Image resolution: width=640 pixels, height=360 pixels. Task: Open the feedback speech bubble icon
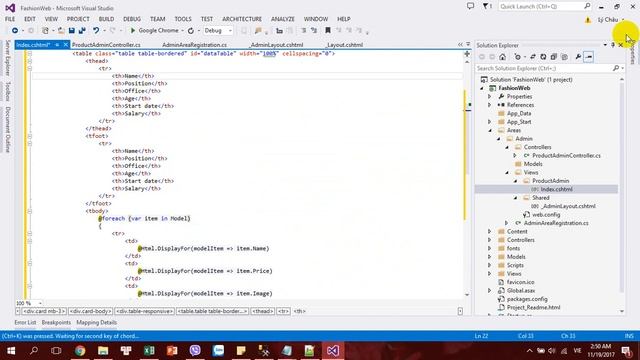click(470, 6)
